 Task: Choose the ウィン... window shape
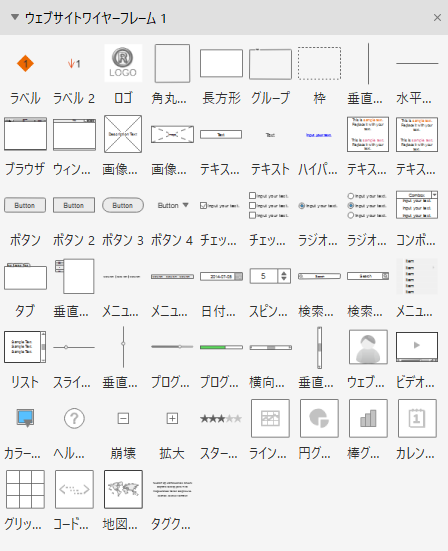point(74,135)
